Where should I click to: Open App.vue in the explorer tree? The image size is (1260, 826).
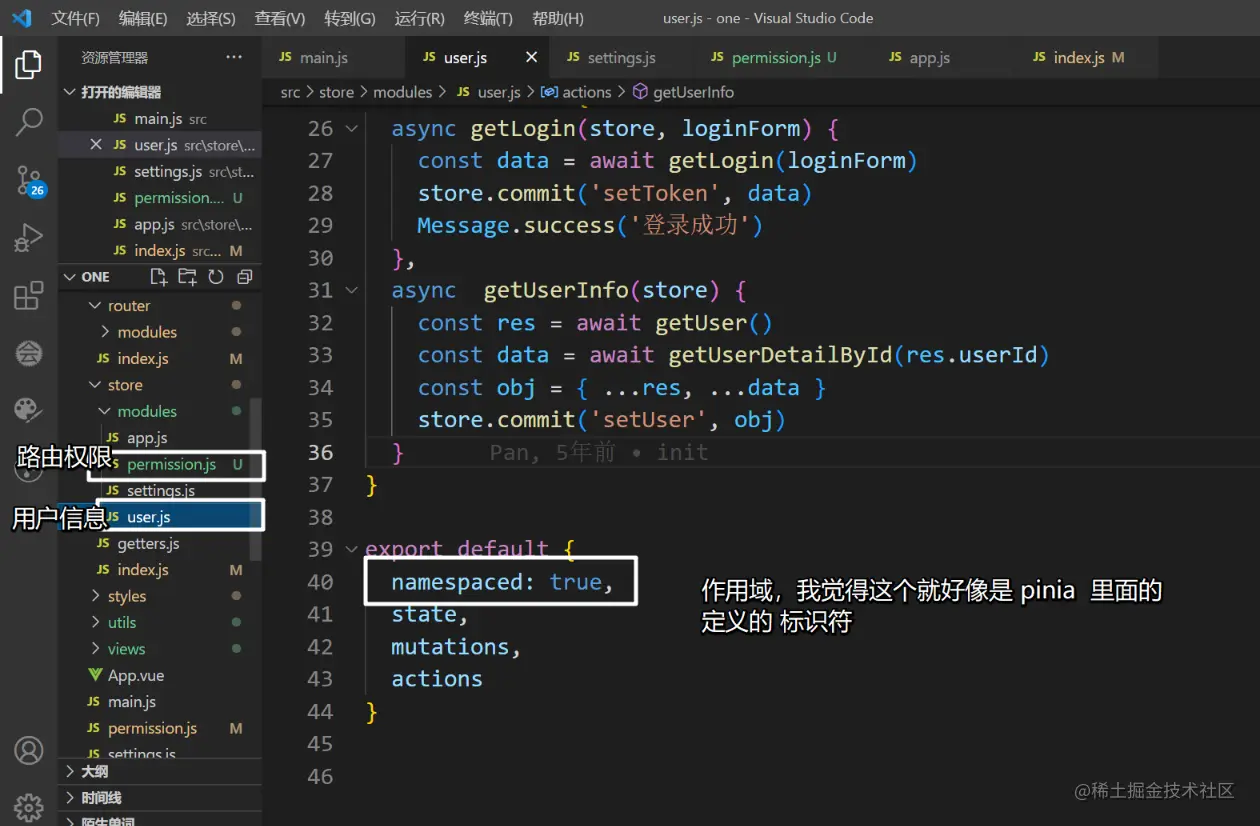coord(160,676)
